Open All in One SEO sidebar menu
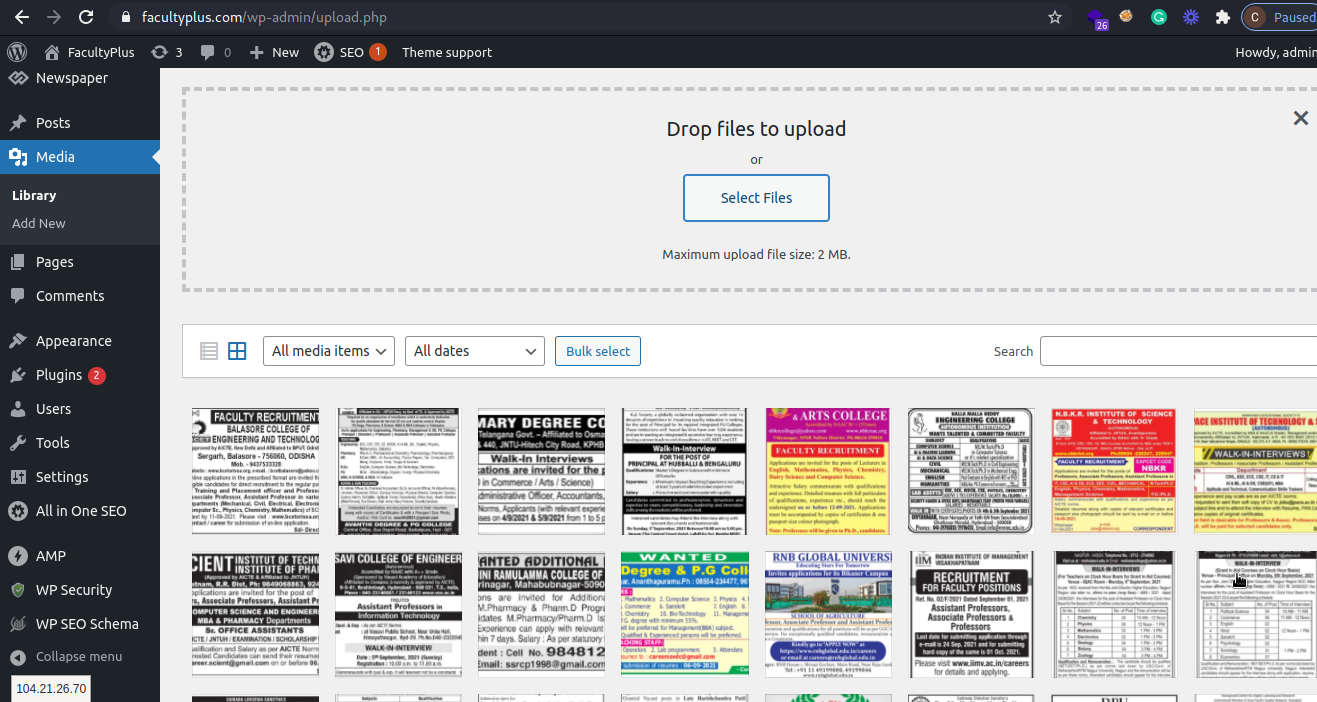 (x=80, y=511)
